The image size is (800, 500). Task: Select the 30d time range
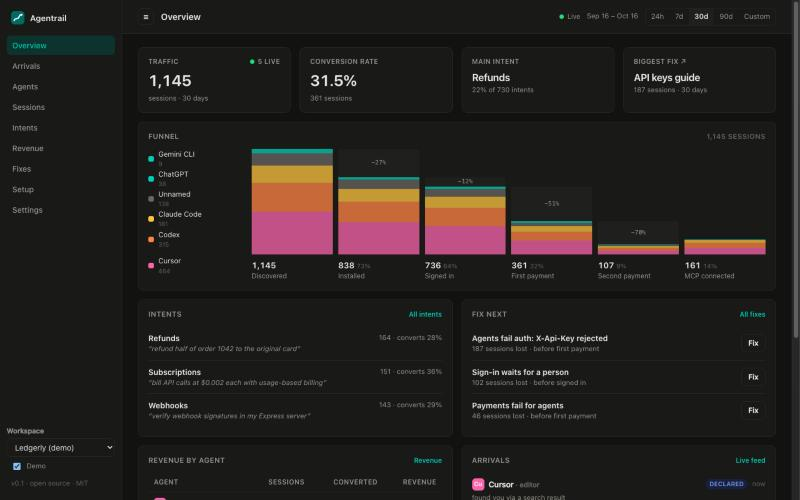click(701, 17)
